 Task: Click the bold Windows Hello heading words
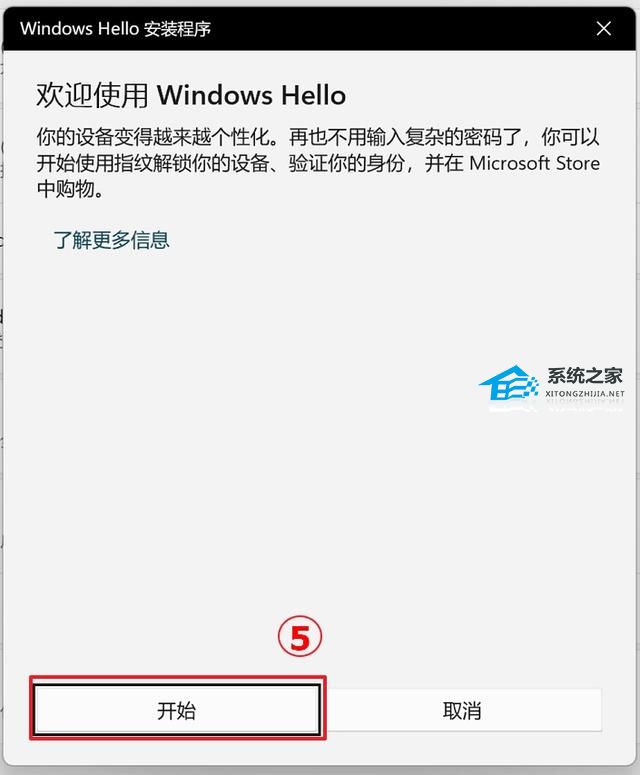252,95
